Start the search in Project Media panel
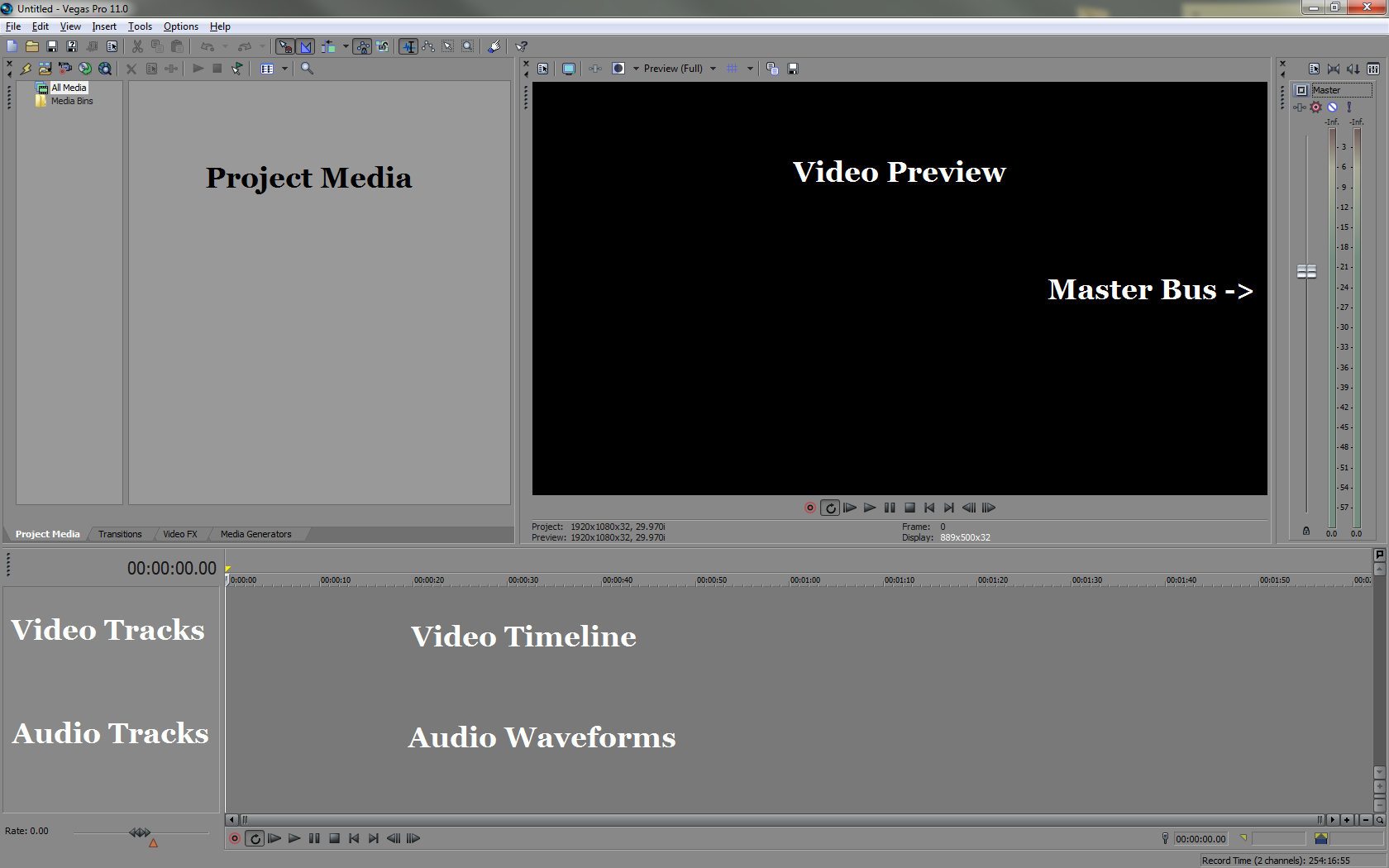The width and height of the screenshot is (1389, 868). 306,69
